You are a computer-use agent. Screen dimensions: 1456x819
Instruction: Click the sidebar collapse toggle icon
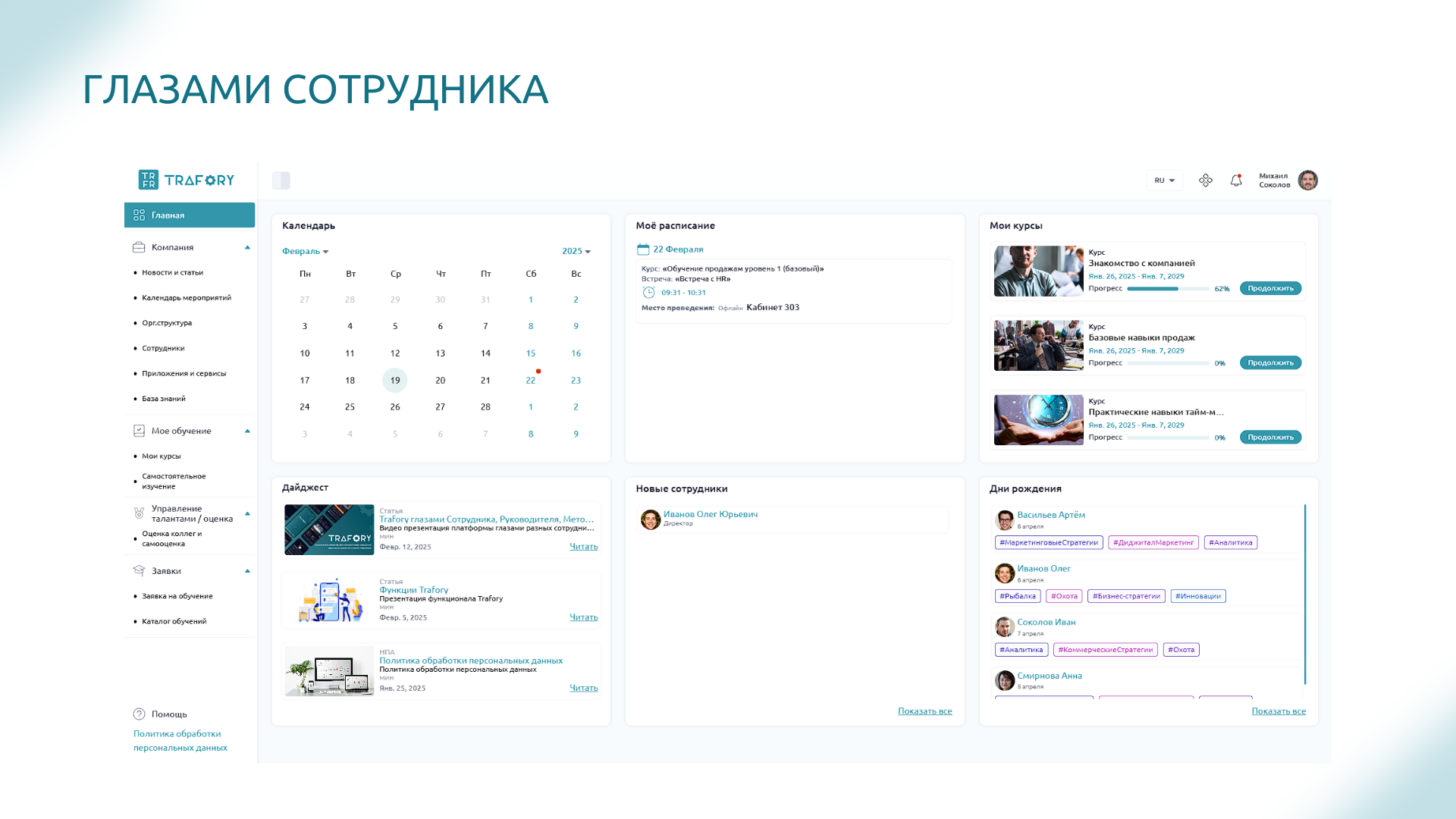click(281, 180)
